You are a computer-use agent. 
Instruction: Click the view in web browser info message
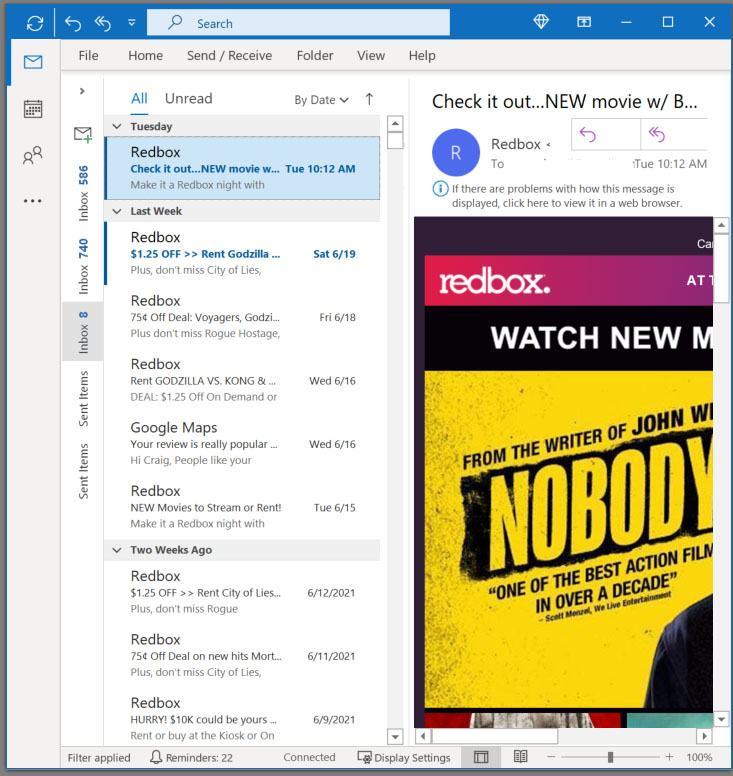pyautogui.click(x=567, y=196)
